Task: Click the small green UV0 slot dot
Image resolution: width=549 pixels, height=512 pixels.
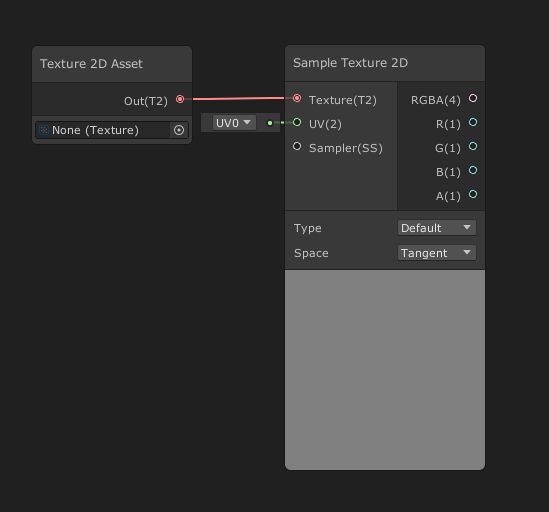Action: click(270, 123)
